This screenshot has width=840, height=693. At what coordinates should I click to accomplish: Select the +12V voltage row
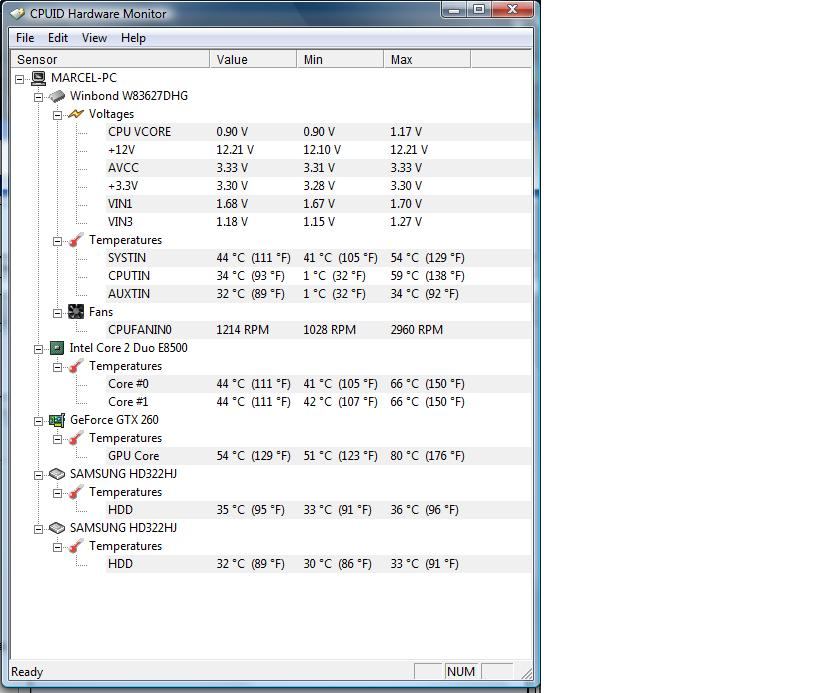click(319, 150)
